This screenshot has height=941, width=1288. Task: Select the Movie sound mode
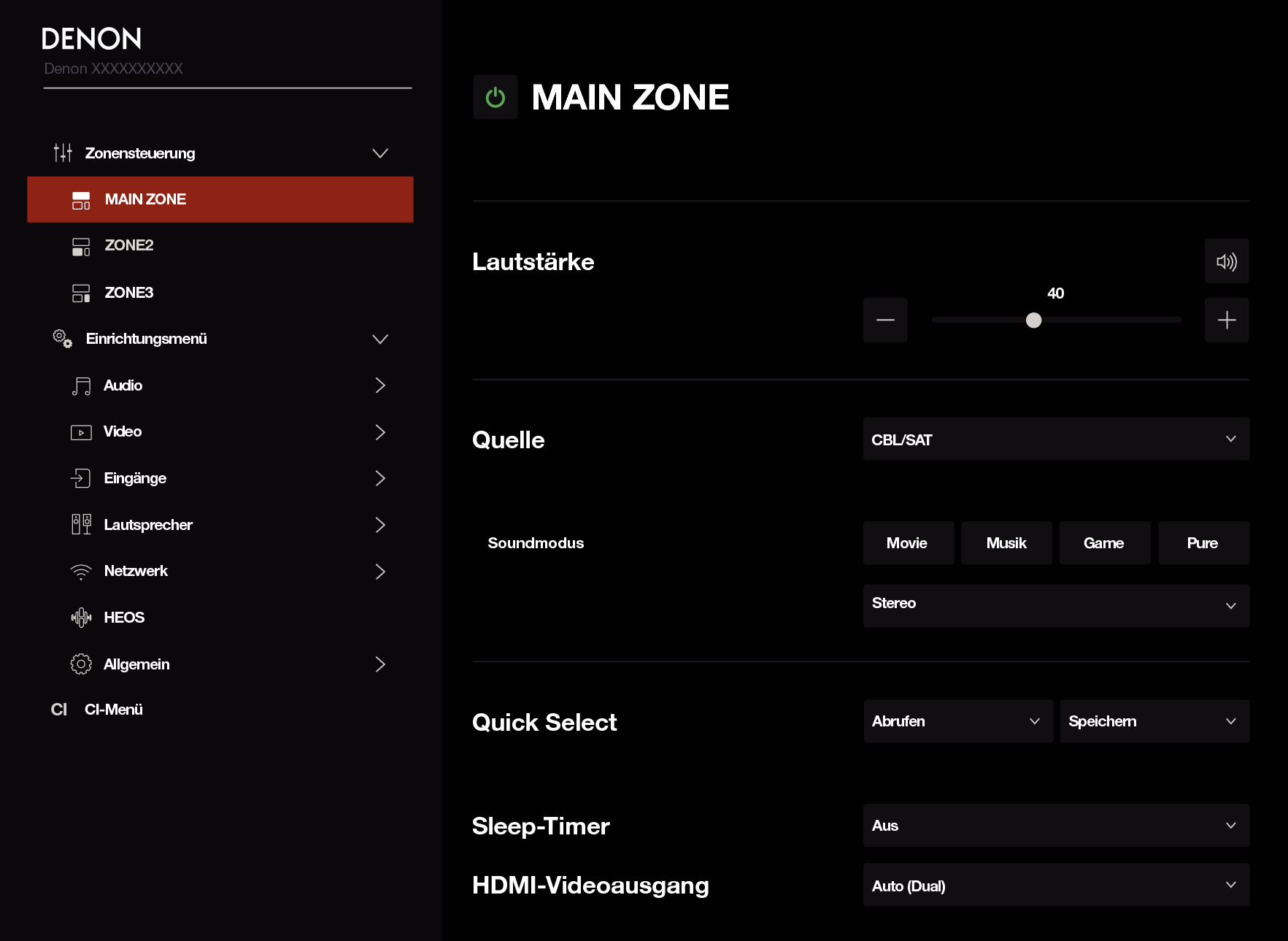tap(907, 543)
